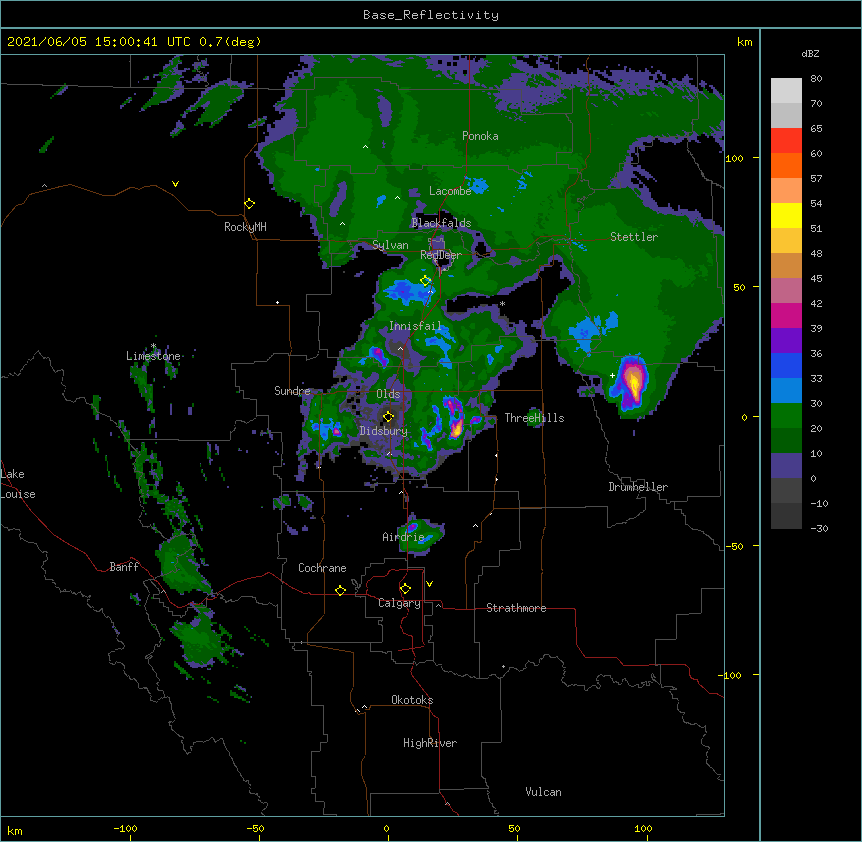Click the yellow V marker east of Calgary
The image size is (862, 842).
(x=429, y=584)
